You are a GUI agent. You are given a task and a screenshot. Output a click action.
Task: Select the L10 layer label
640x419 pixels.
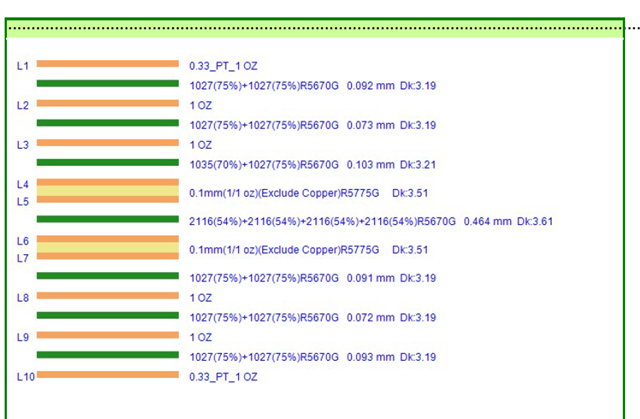26,377
